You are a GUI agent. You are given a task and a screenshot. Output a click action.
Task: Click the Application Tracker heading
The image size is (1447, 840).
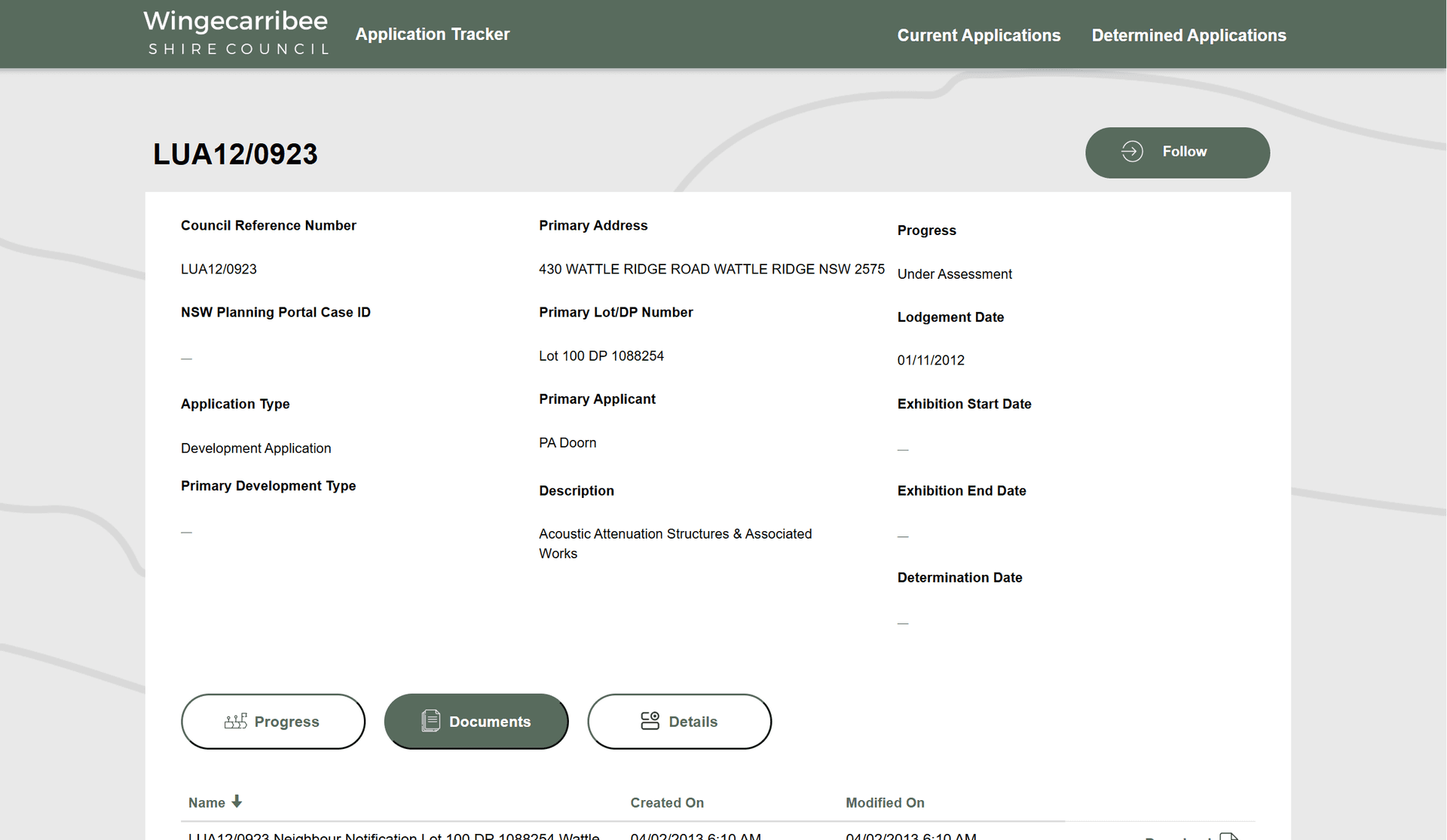432,34
